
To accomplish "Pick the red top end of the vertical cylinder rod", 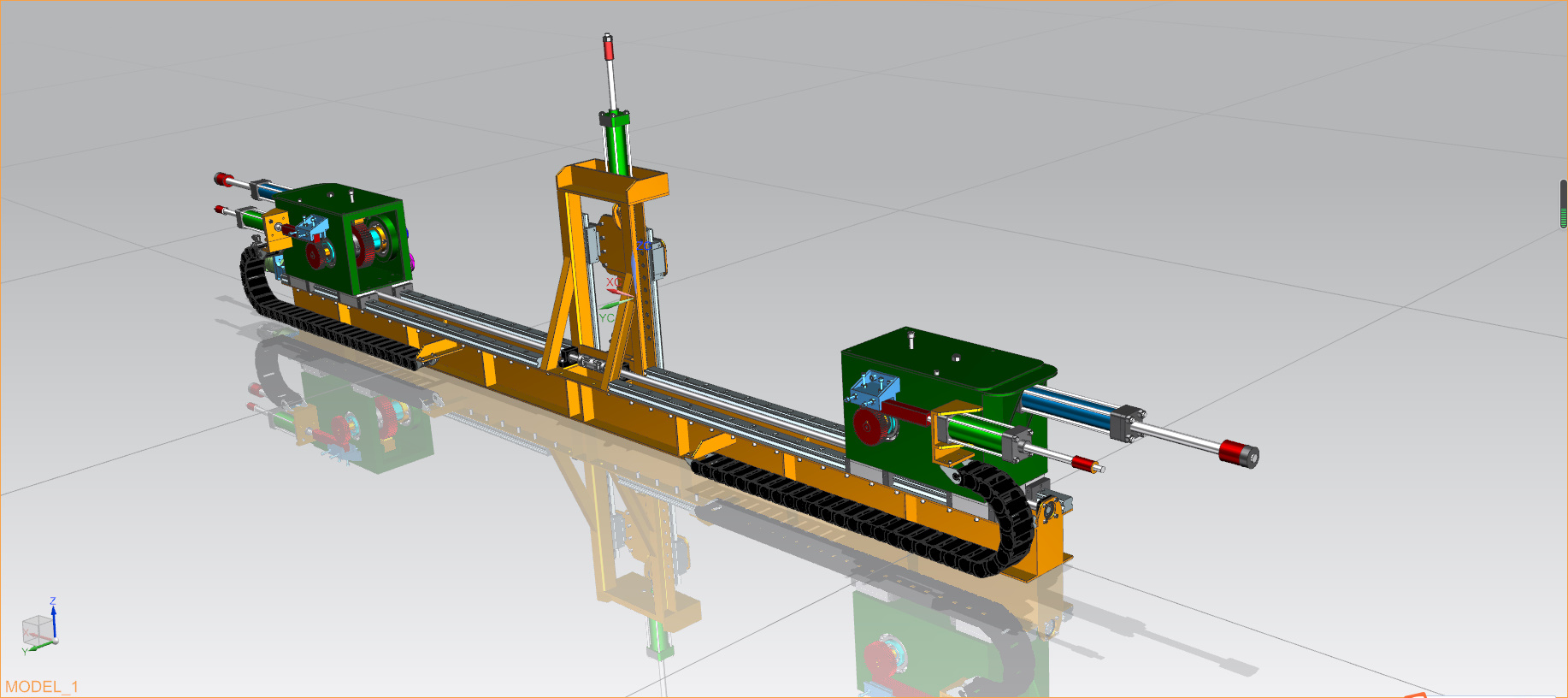I will pos(609,48).
